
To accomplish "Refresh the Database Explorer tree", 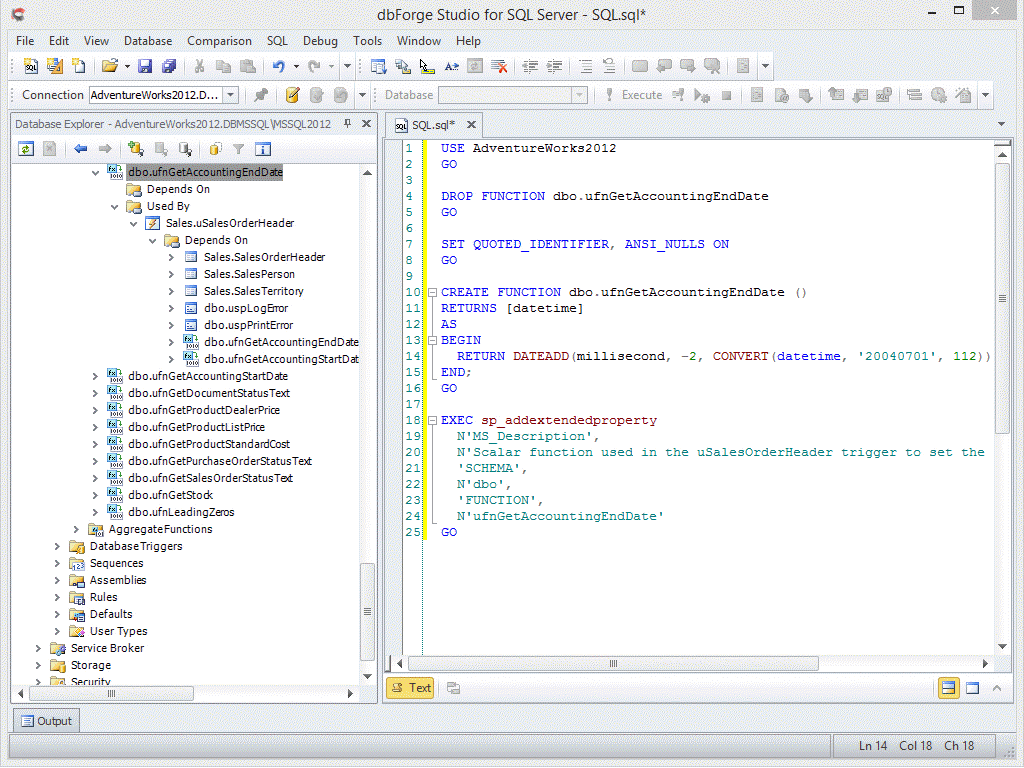I will (27, 149).
